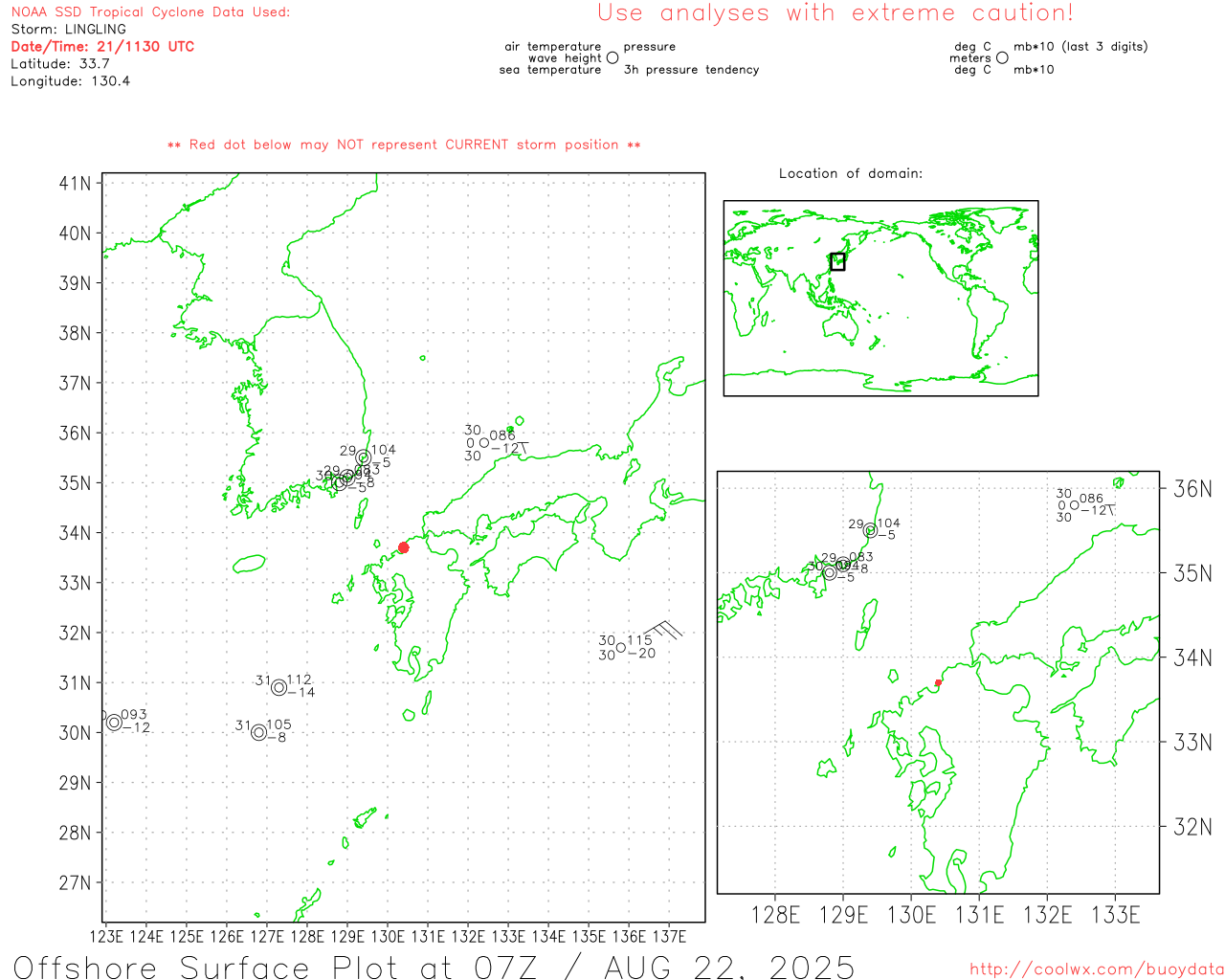This screenshot has width=1225, height=980.
Task: Click 'Use analyses with extreme caution!' heading
Action: click(x=835, y=12)
